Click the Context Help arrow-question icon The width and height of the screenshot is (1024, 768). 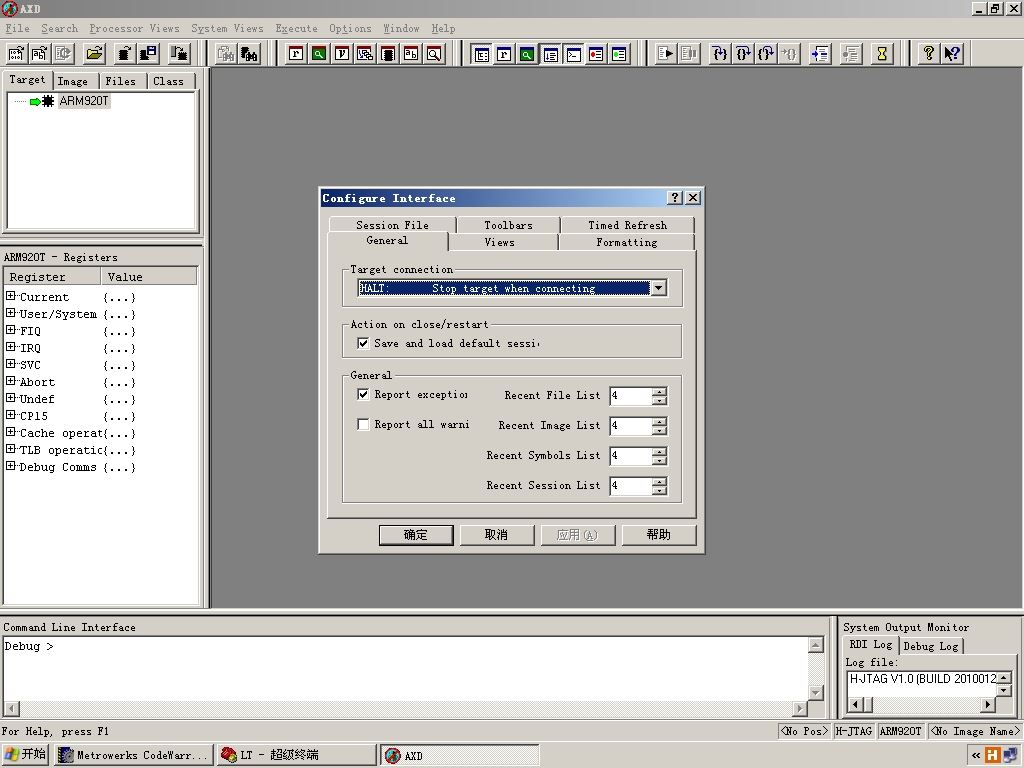point(952,54)
